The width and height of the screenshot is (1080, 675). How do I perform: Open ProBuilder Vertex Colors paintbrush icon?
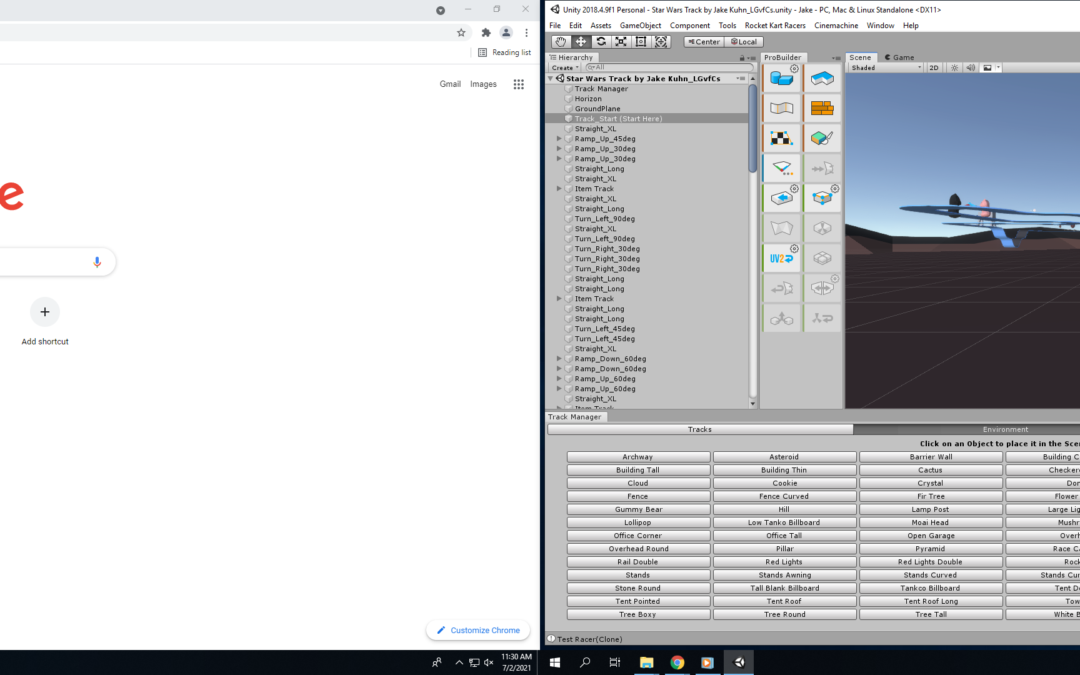click(x=822, y=138)
